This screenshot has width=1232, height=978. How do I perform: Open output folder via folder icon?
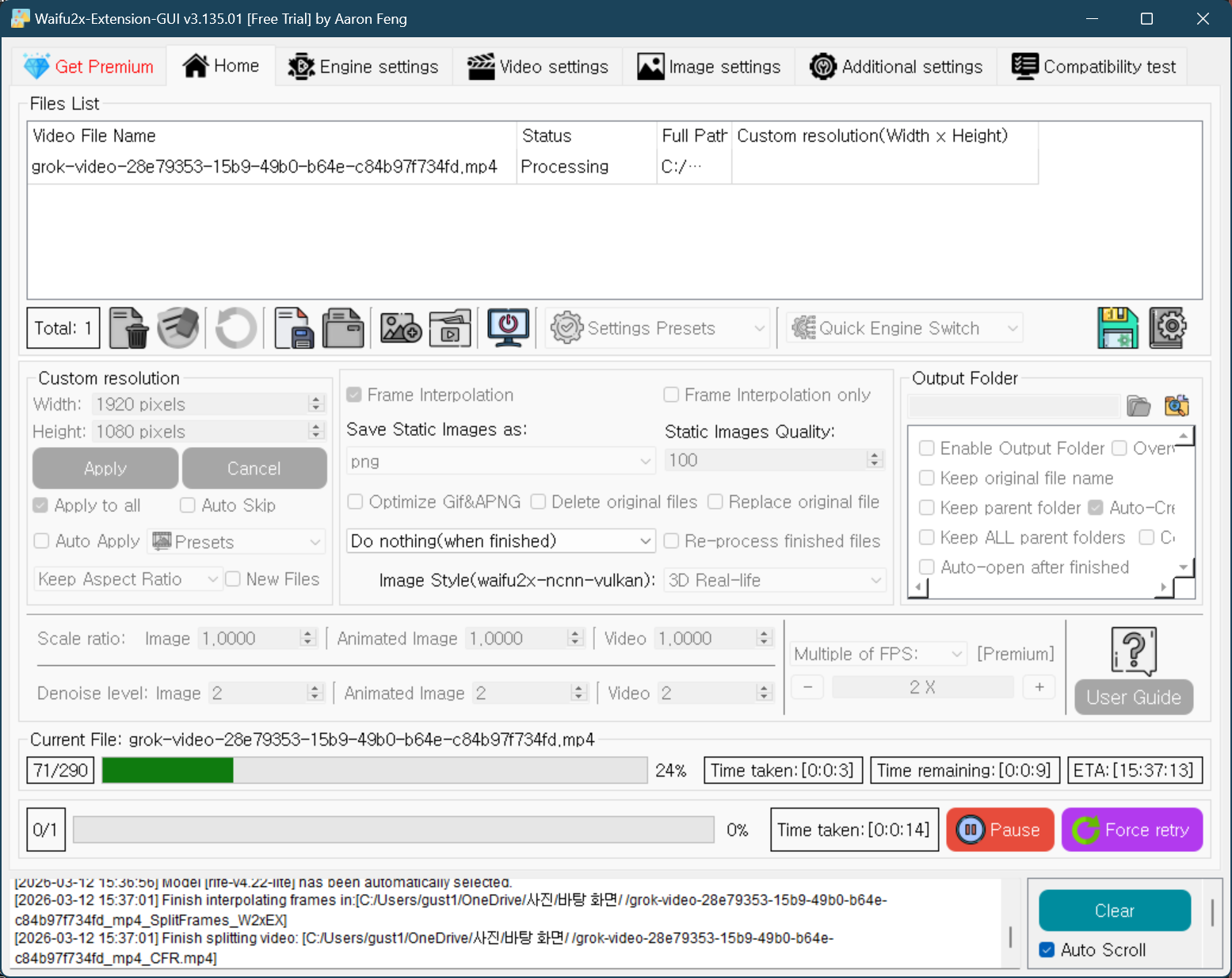[x=1139, y=406]
